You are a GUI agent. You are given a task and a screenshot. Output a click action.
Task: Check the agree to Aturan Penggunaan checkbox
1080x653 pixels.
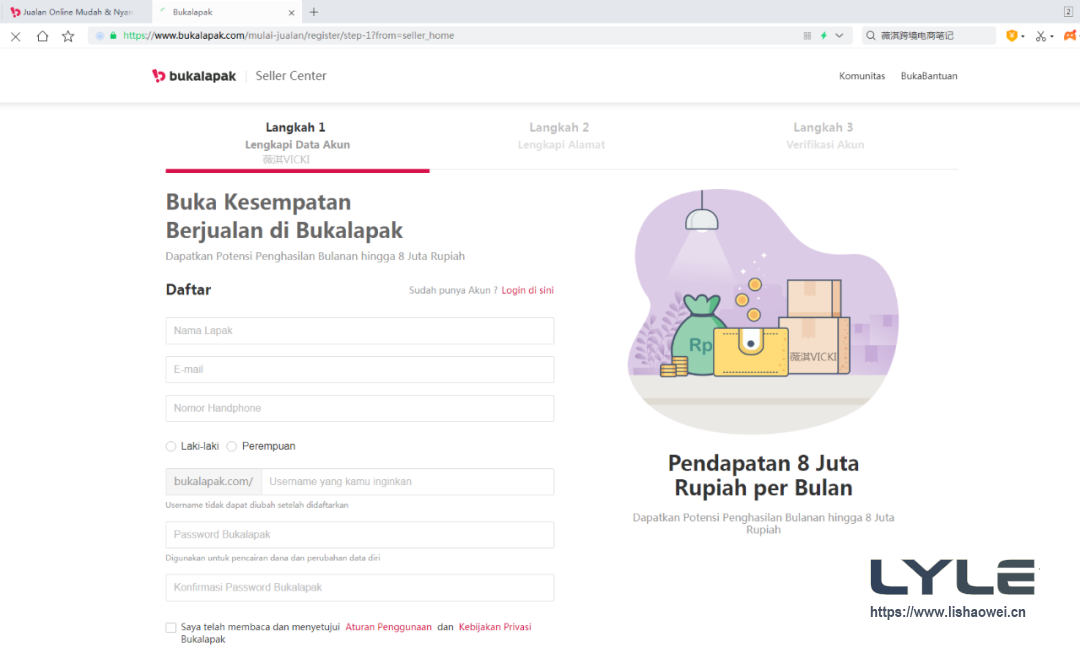tap(171, 628)
